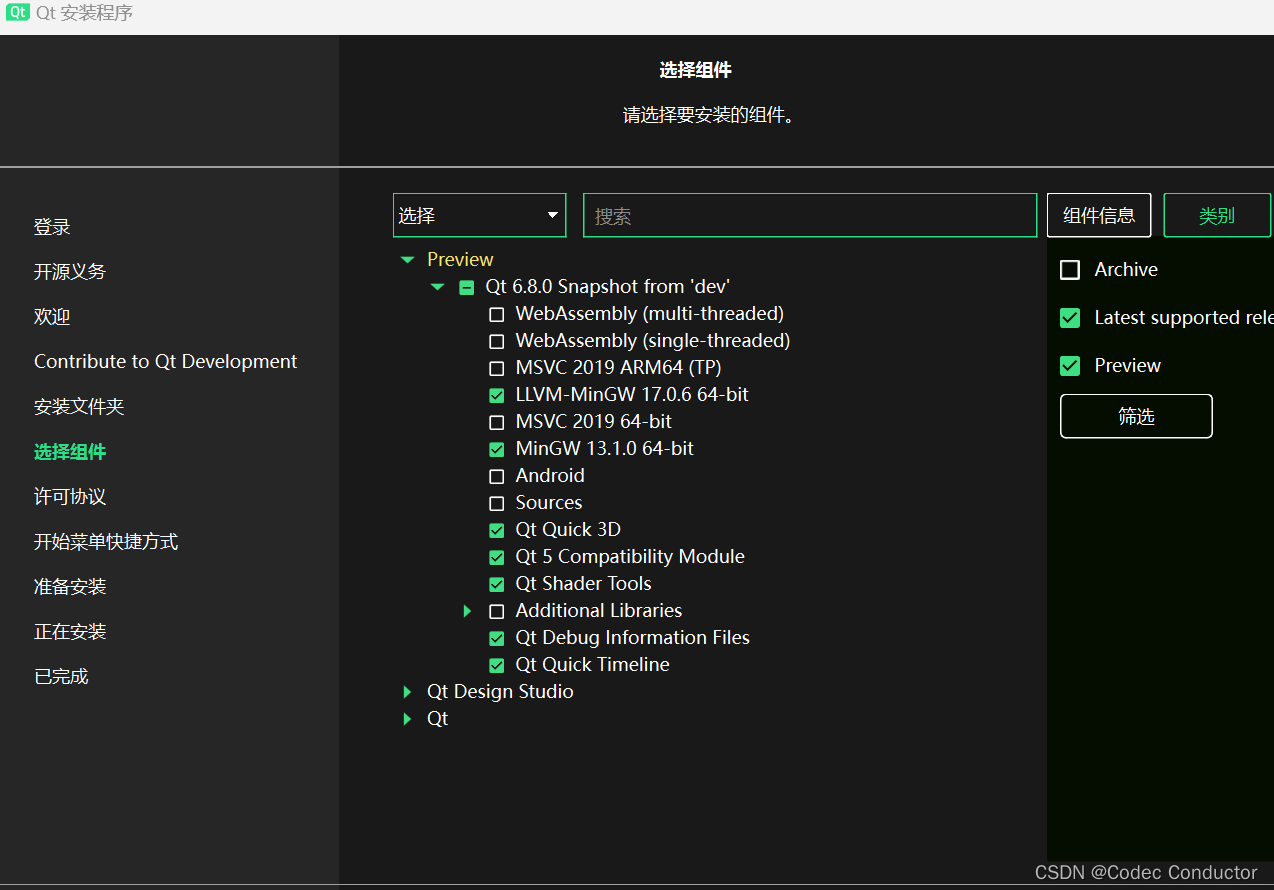This screenshot has width=1274, height=890.
Task: Go to the 开始菜单快捷方式 step
Action: [106, 542]
